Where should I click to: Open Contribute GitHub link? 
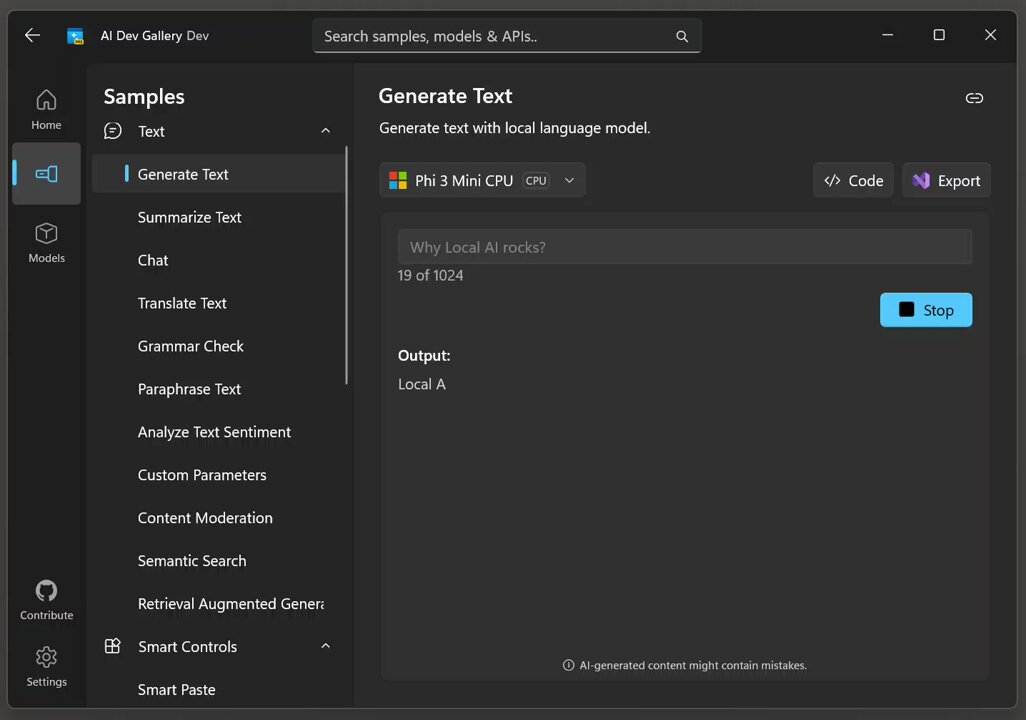pyautogui.click(x=46, y=600)
